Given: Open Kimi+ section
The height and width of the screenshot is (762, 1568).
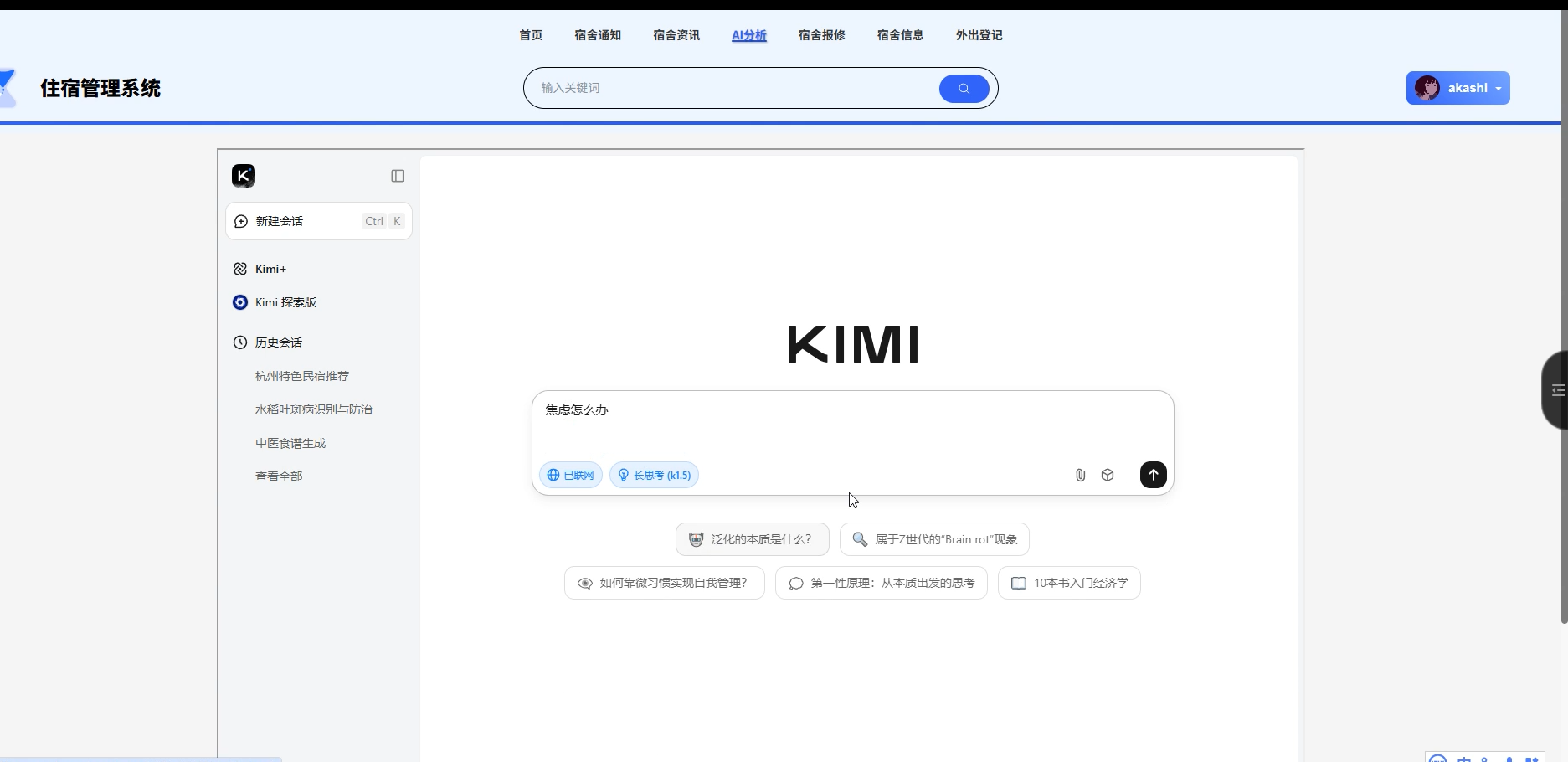Looking at the screenshot, I should (270, 269).
